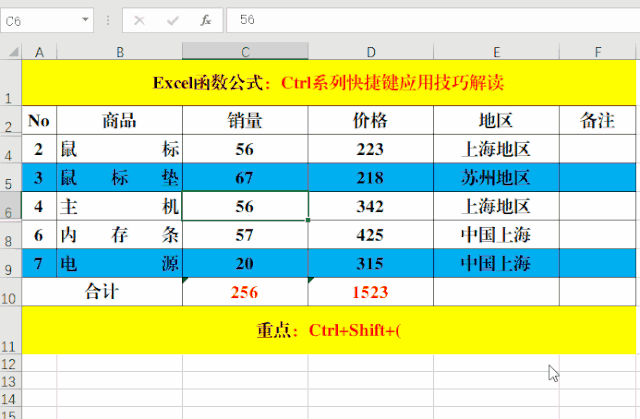Click the Enter checkmark formula bar icon

(x=173, y=20)
